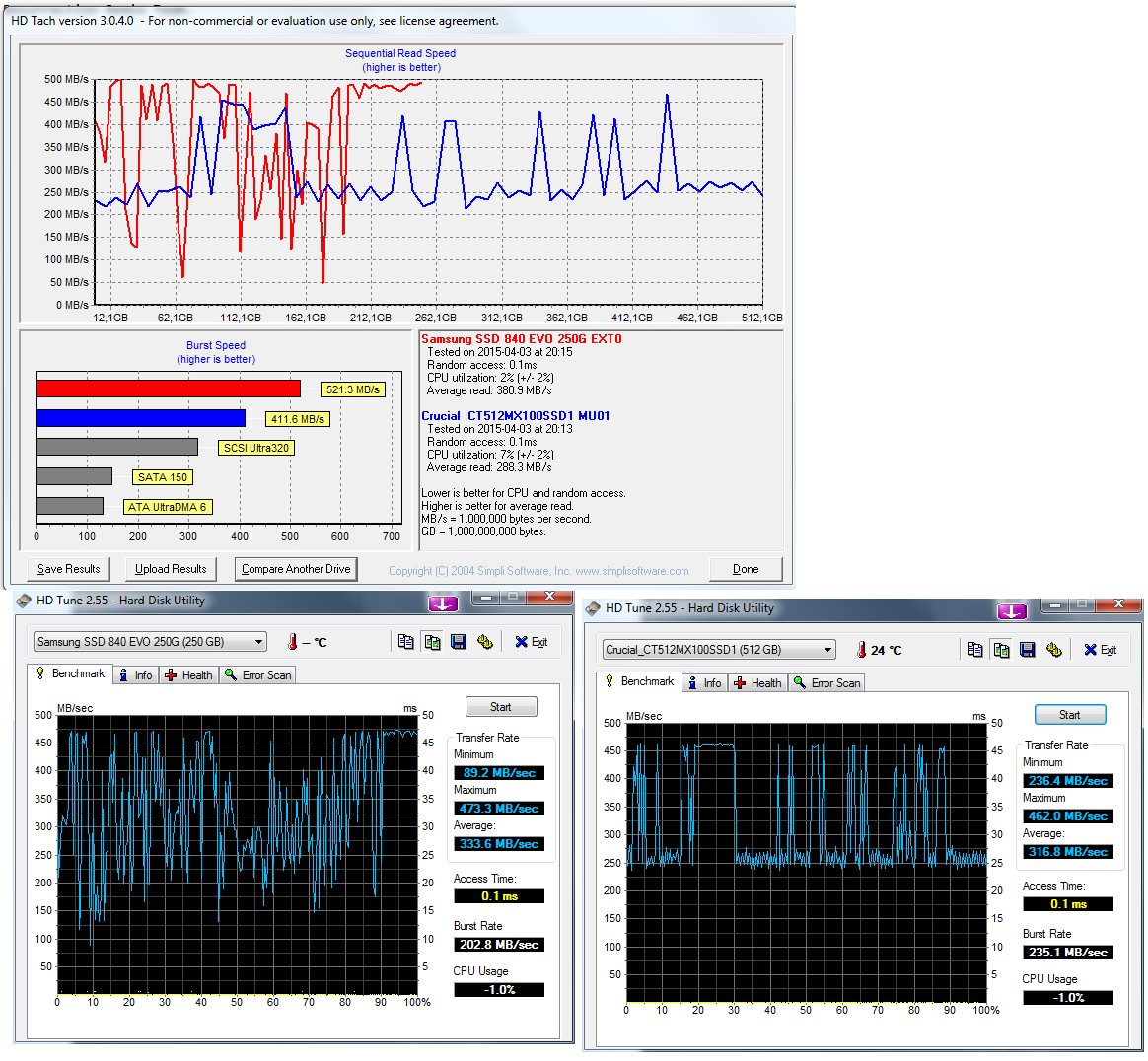
Task: Open drive dropdown showing Crucial_CT512MX100SSD1
Action: pyautogui.click(x=719, y=650)
